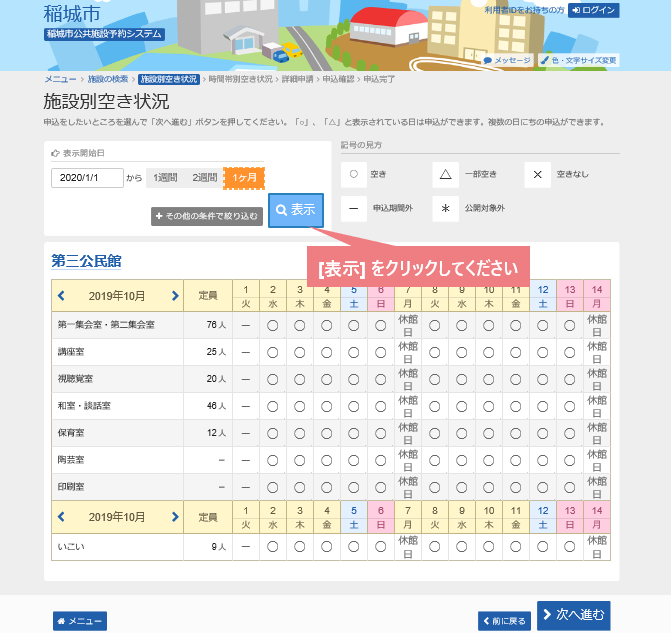Click the 表示 search button
Image resolution: width=671 pixels, height=633 pixels.
pyautogui.click(x=296, y=210)
